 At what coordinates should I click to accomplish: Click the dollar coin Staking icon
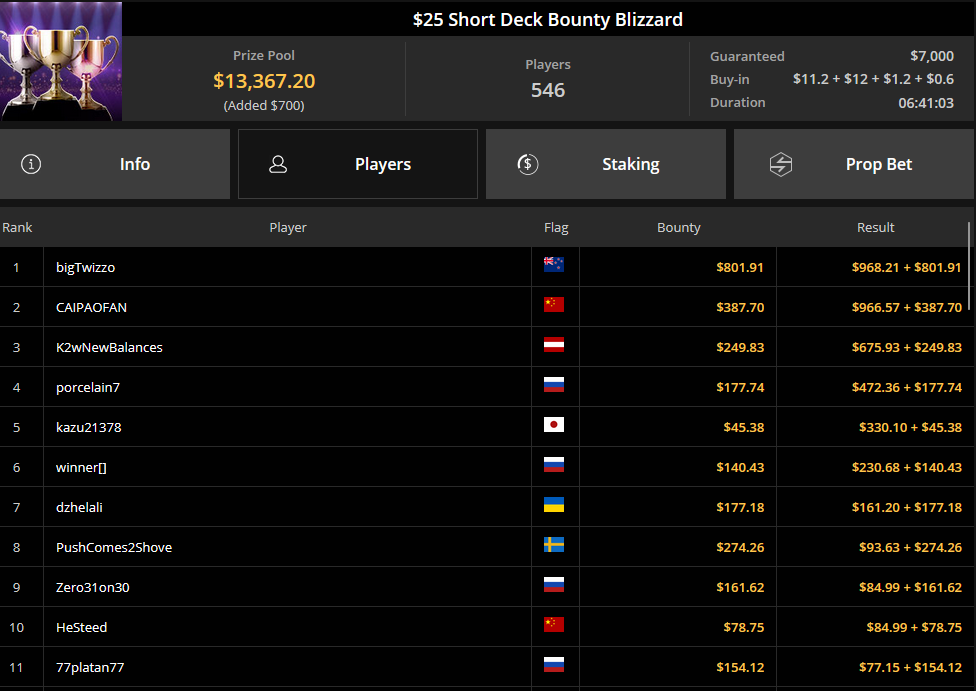point(528,164)
